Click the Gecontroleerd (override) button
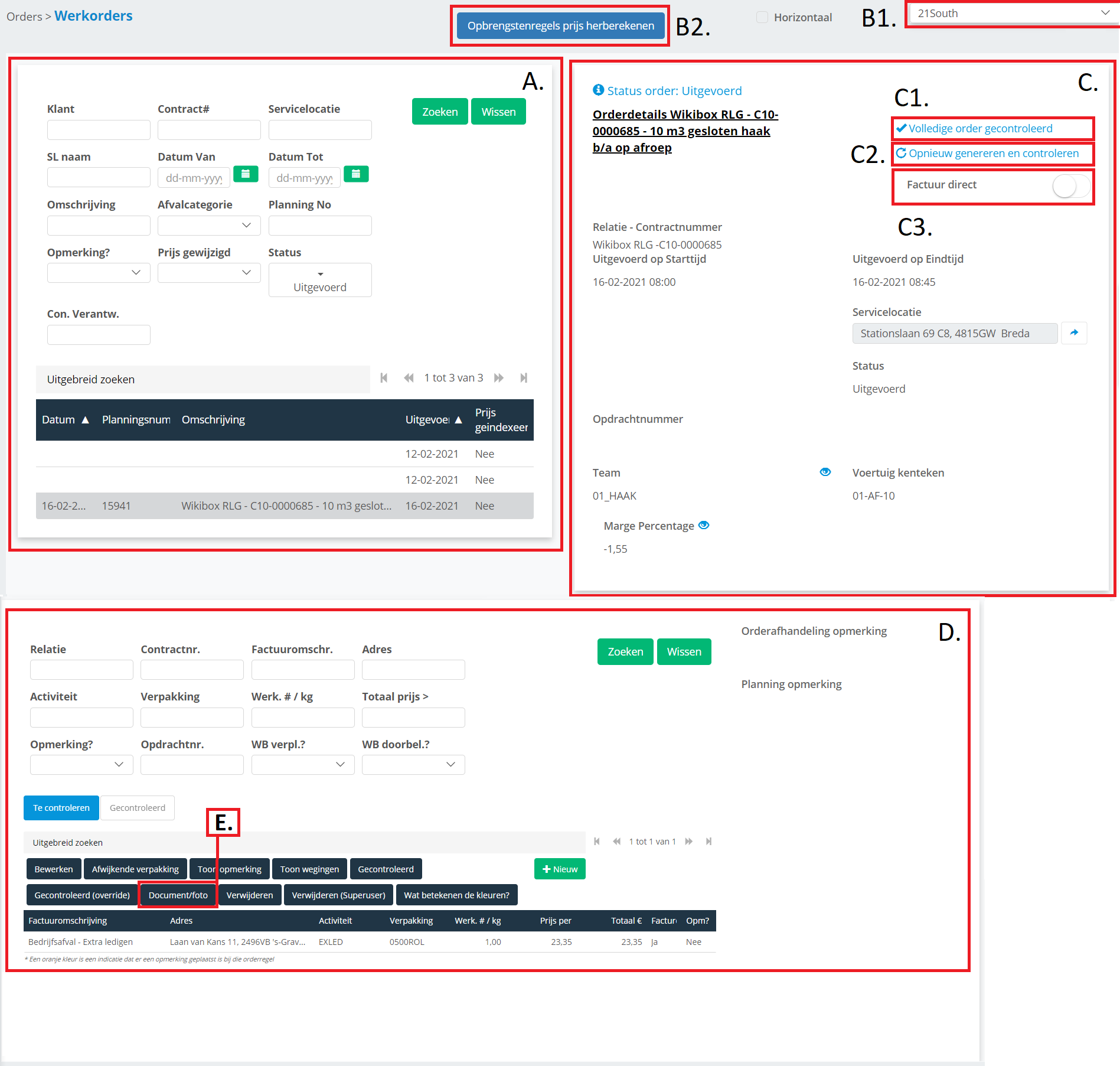 coord(82,895)
